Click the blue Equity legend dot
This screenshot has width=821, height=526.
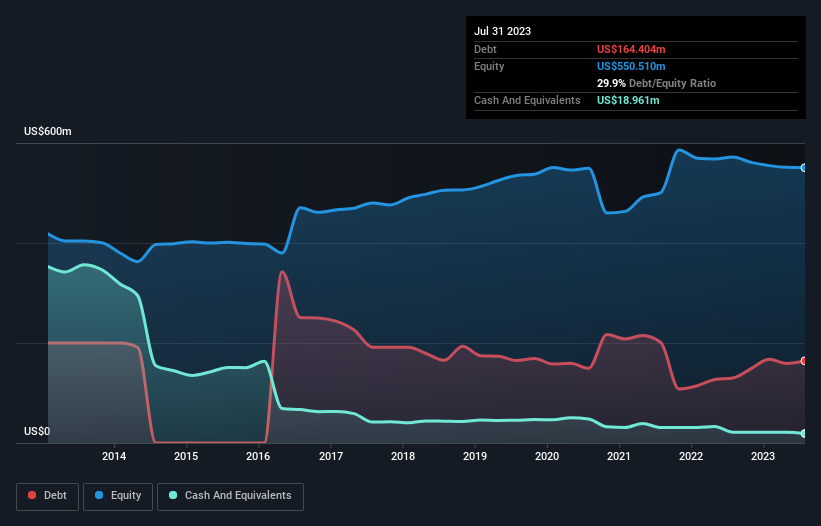coord(99,495)
